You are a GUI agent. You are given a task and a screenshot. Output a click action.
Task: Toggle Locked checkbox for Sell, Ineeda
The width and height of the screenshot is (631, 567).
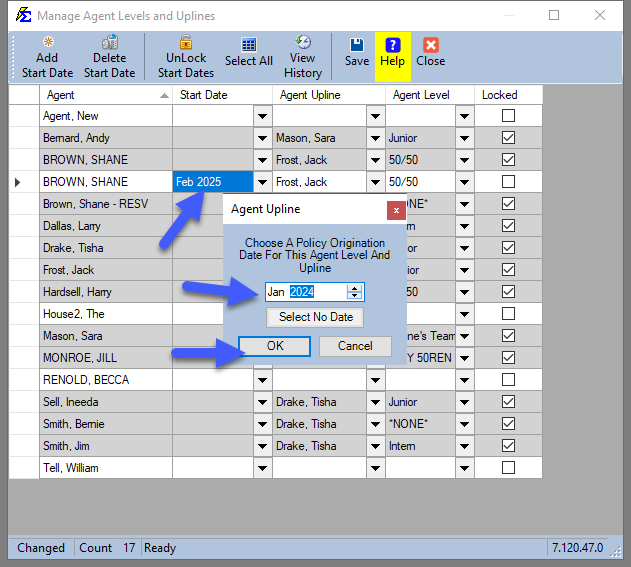click(x=508, y=402)
